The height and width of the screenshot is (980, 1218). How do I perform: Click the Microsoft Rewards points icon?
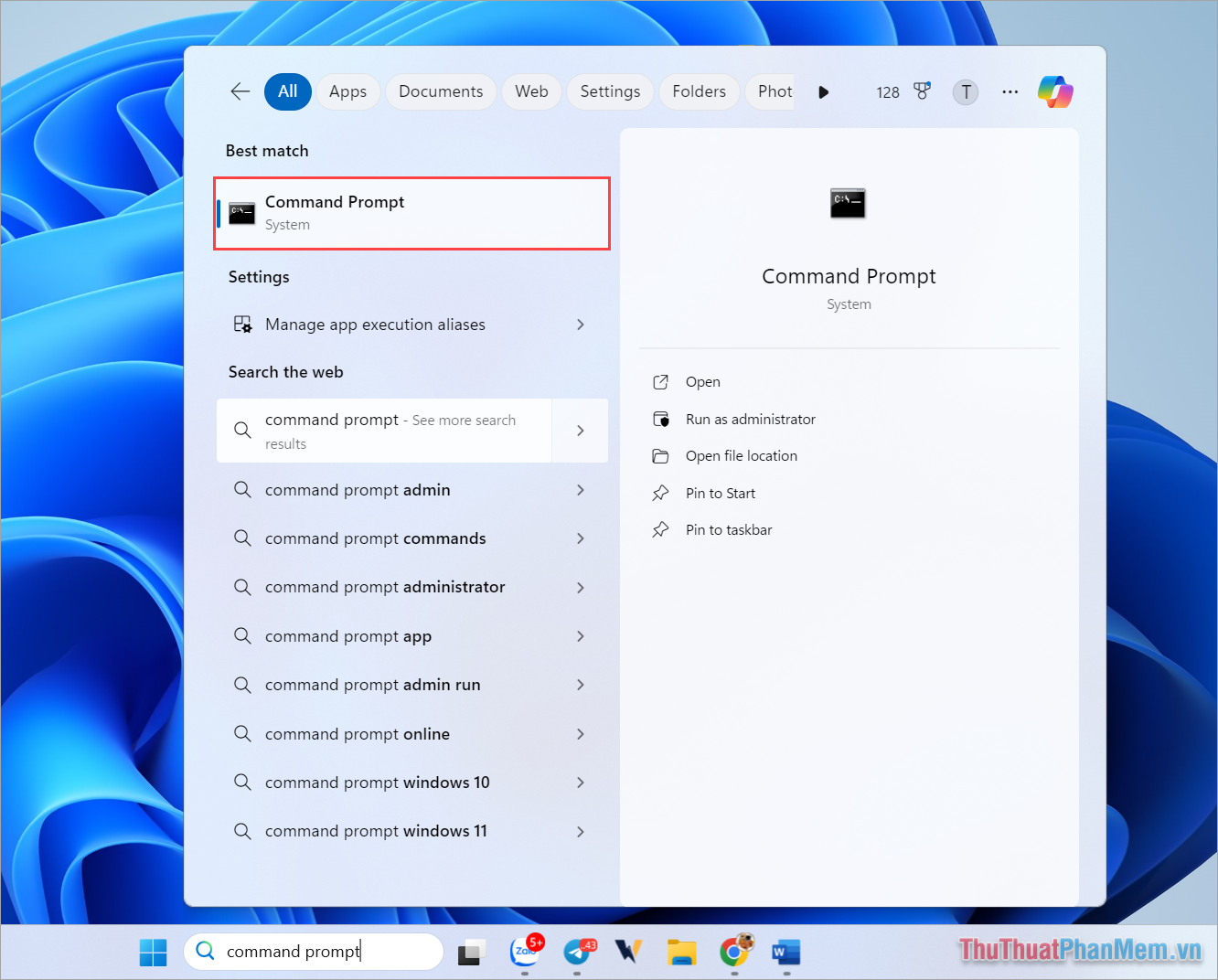click(922, 91)
